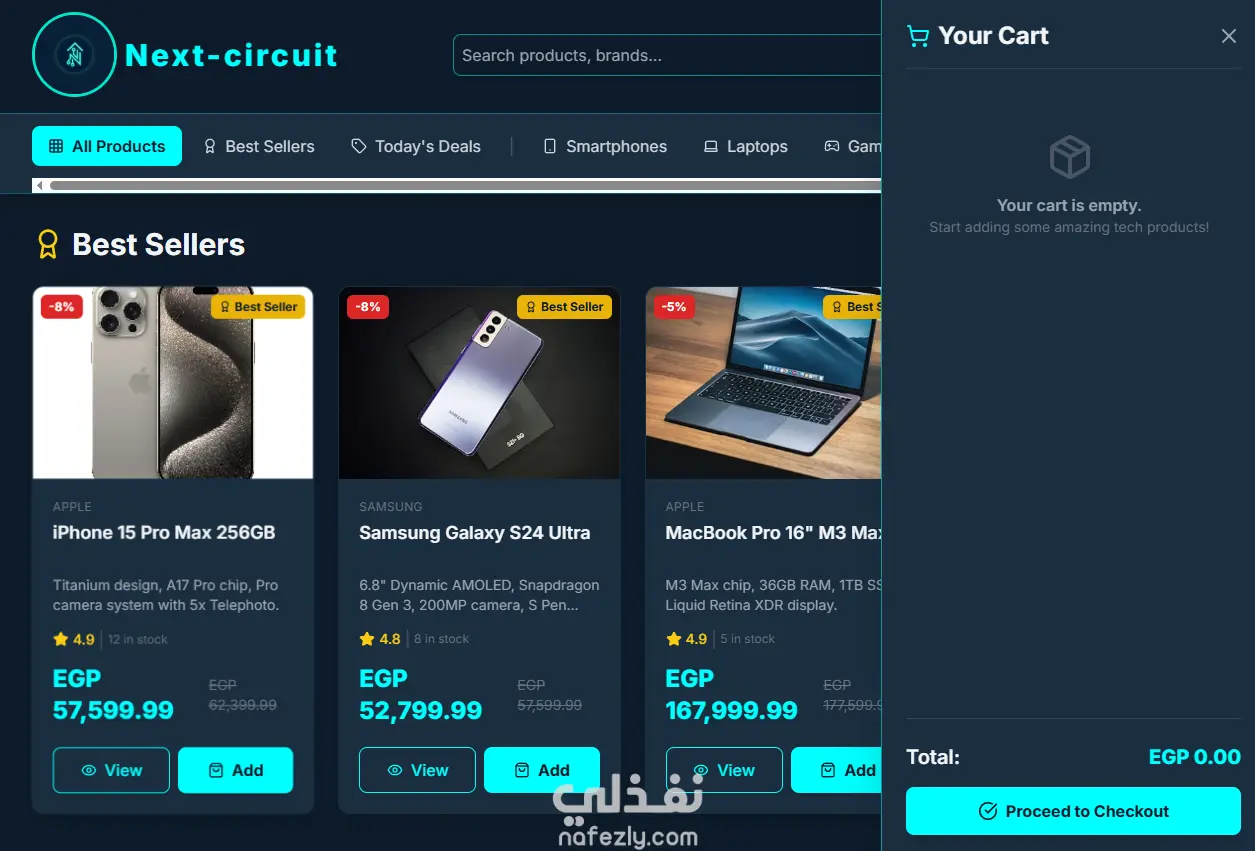Click the star rating on Samsung Galaxy S24 Ultra

pos(380,639)
